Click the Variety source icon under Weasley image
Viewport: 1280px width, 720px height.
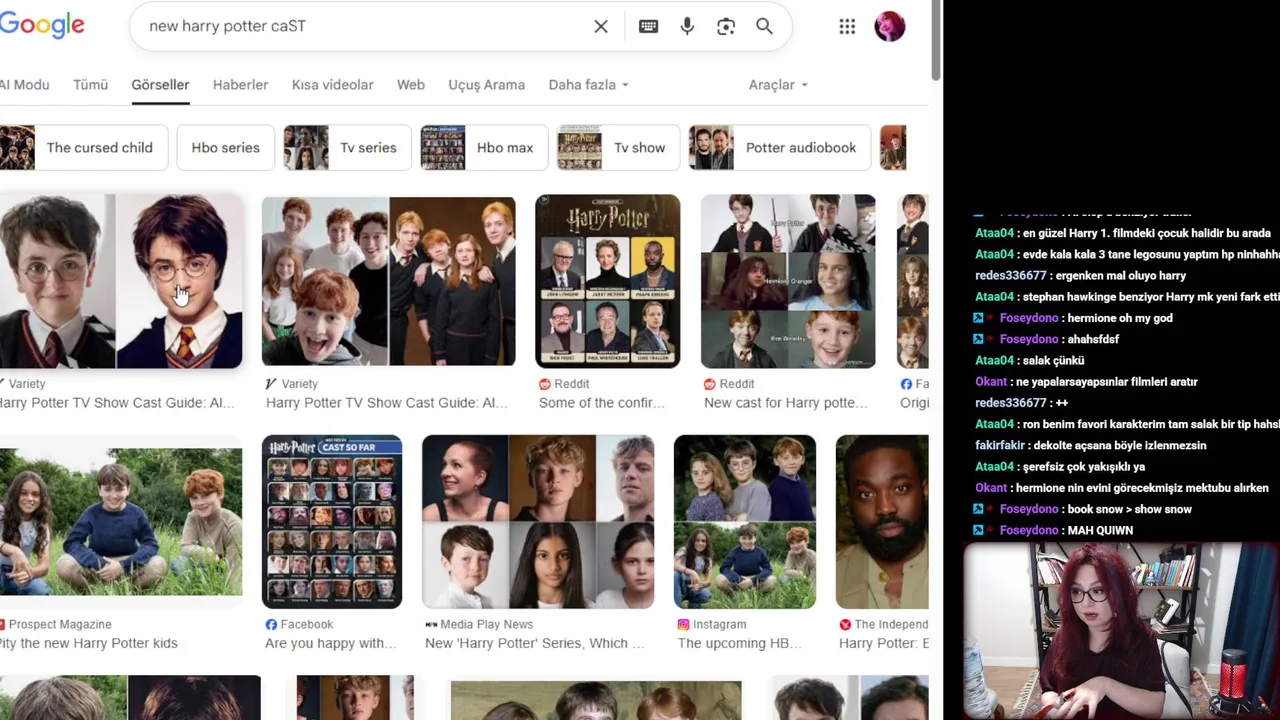pos(271,384)
